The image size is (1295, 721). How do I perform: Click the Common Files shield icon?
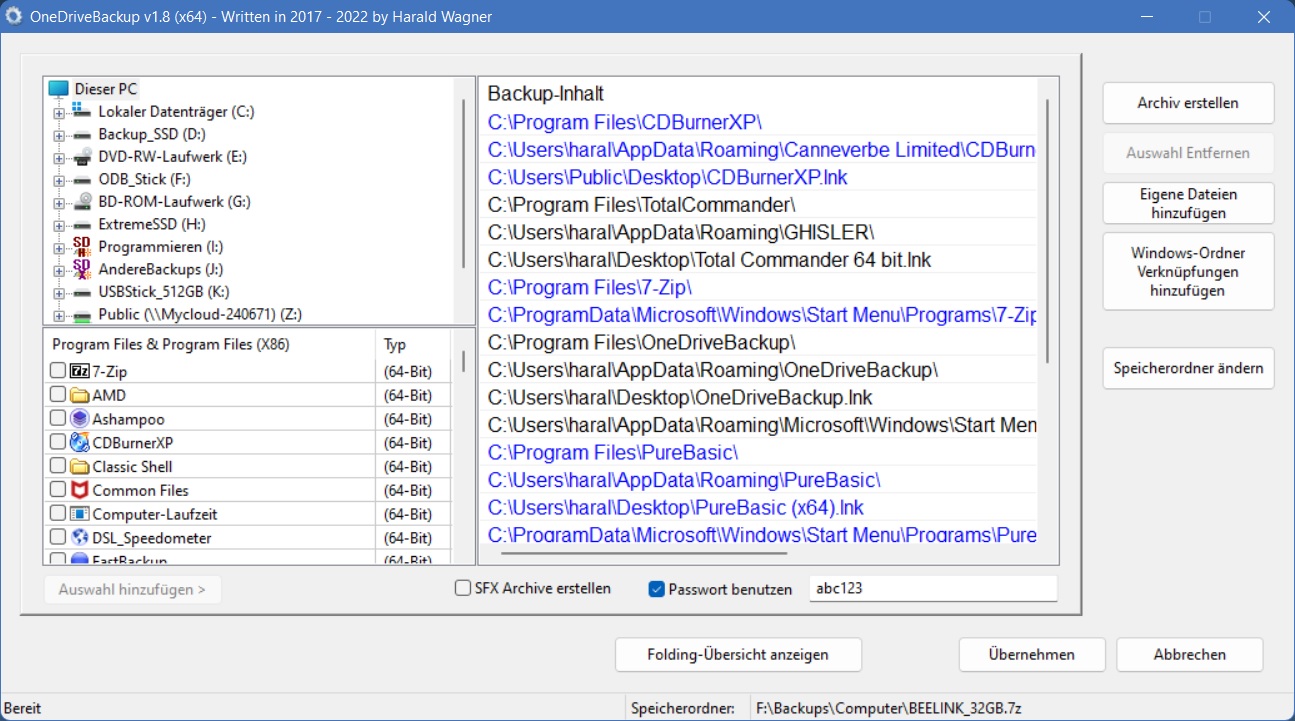click(x=79, y=490)
